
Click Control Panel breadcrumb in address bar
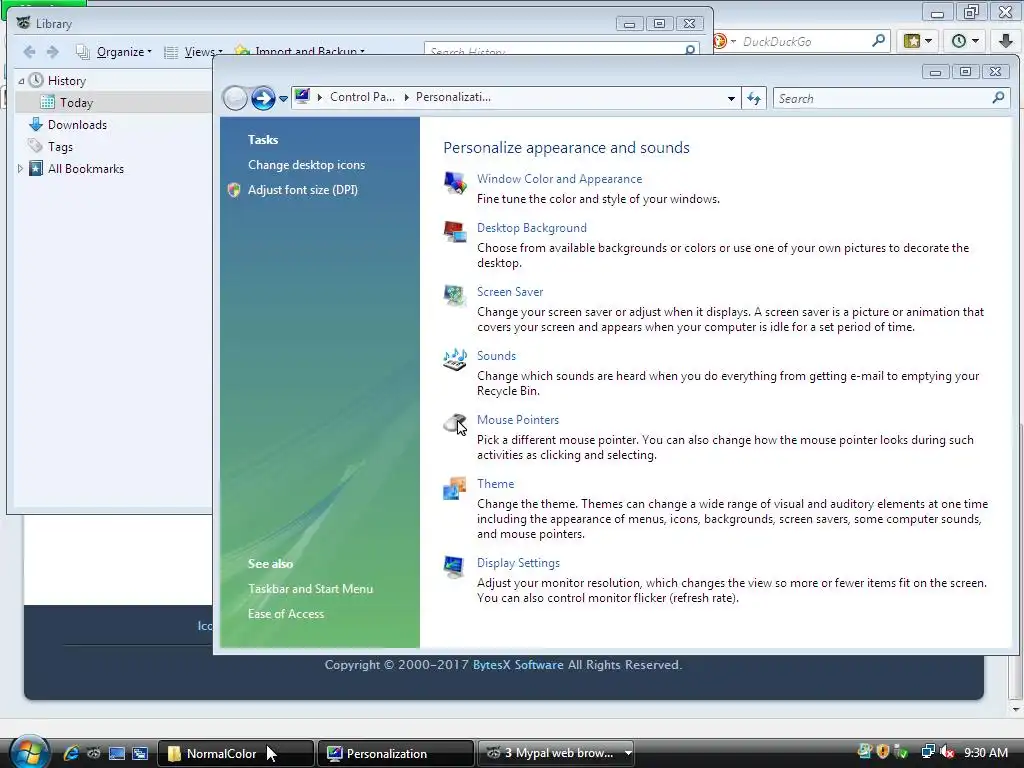(362, 97)
